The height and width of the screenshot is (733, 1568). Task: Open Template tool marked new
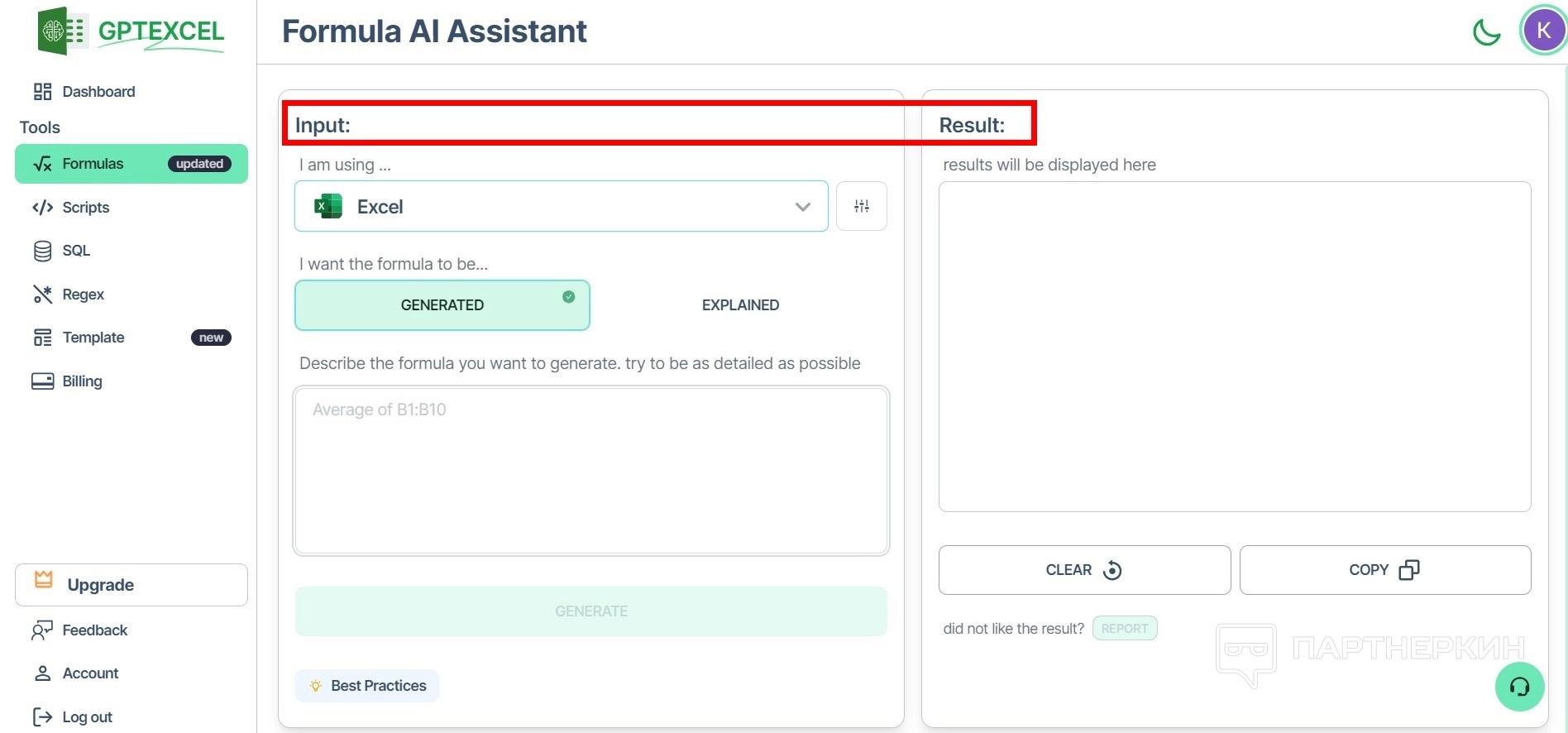93,338
